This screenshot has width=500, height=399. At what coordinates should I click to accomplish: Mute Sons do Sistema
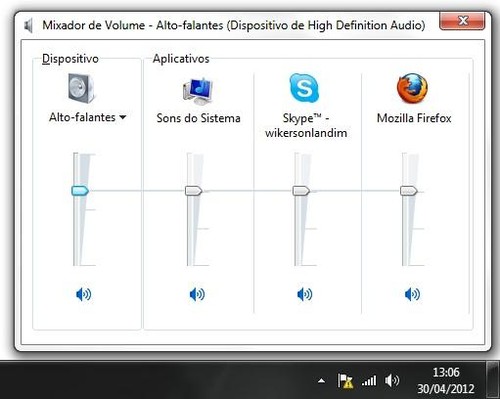(197, 294)
